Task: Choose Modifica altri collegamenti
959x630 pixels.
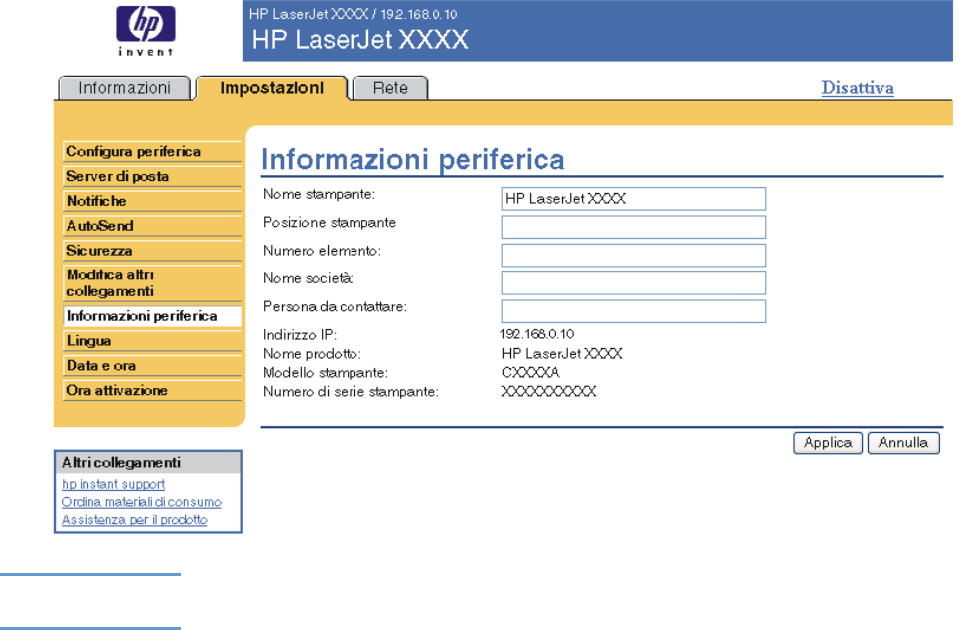Action: point(152,283)
